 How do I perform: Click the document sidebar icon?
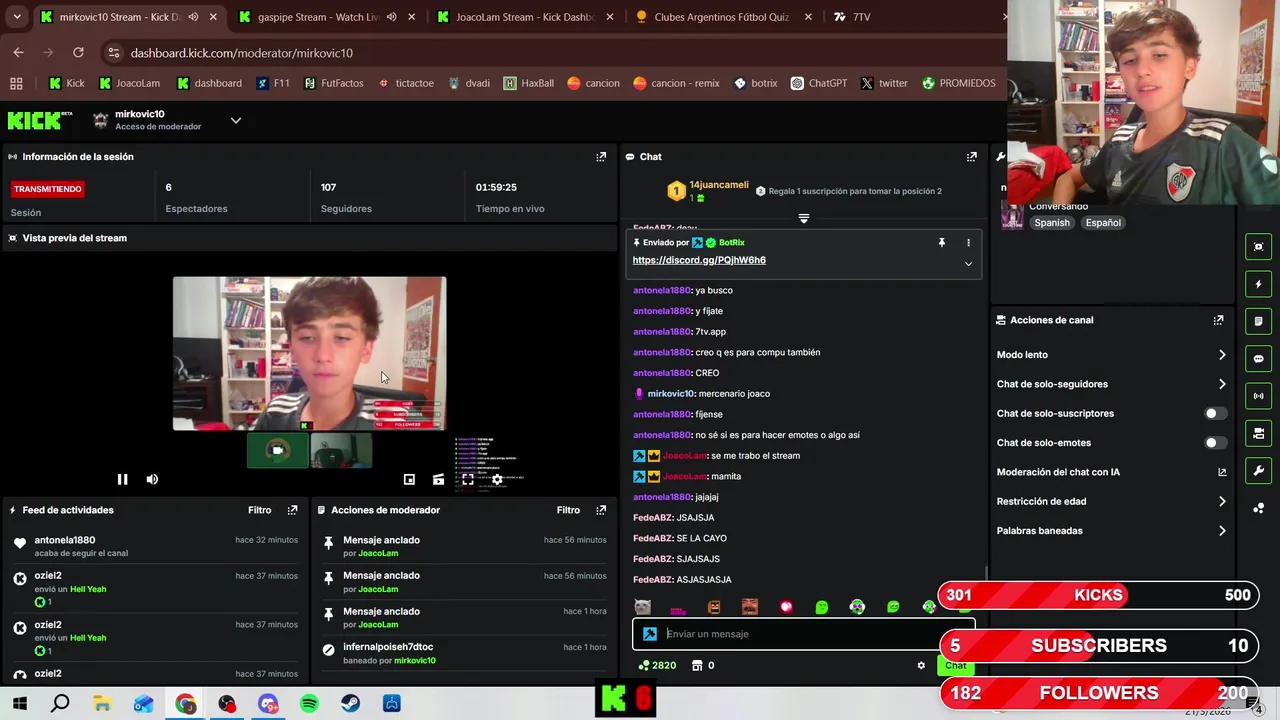tap(1259, 321)
